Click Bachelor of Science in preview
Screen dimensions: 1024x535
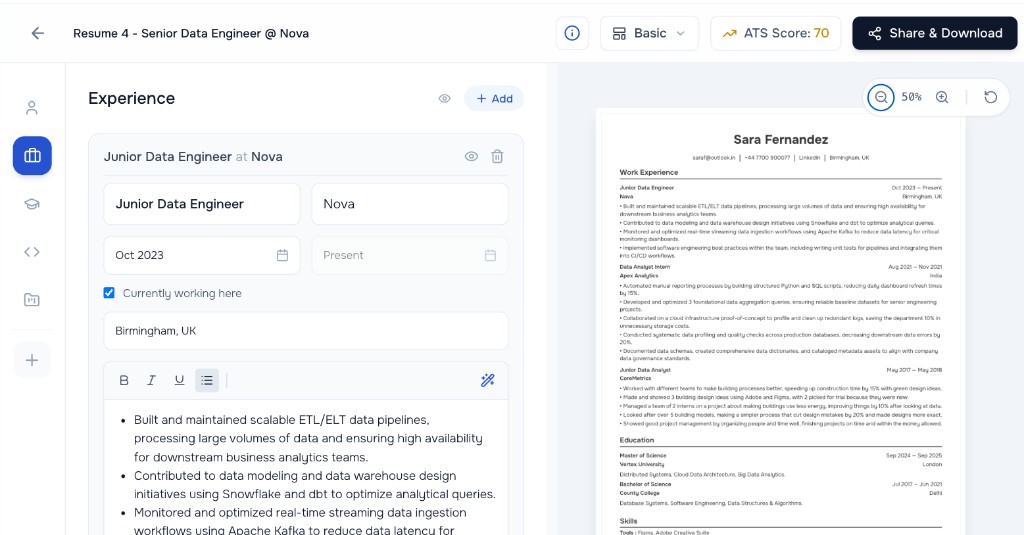click(x=645, y=484)
